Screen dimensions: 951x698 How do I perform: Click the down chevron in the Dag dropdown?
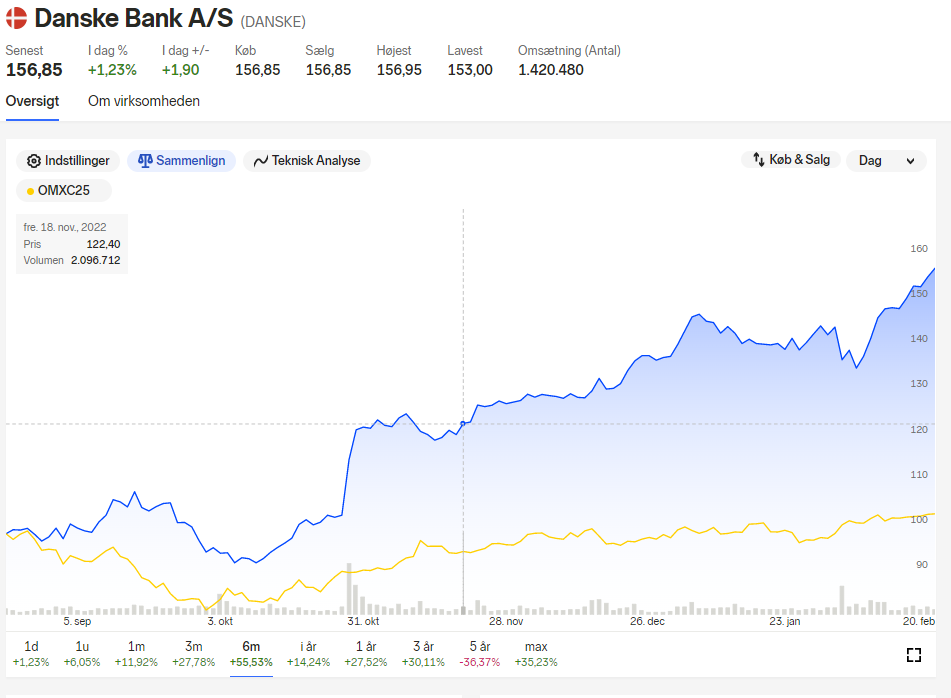(910, 161)
